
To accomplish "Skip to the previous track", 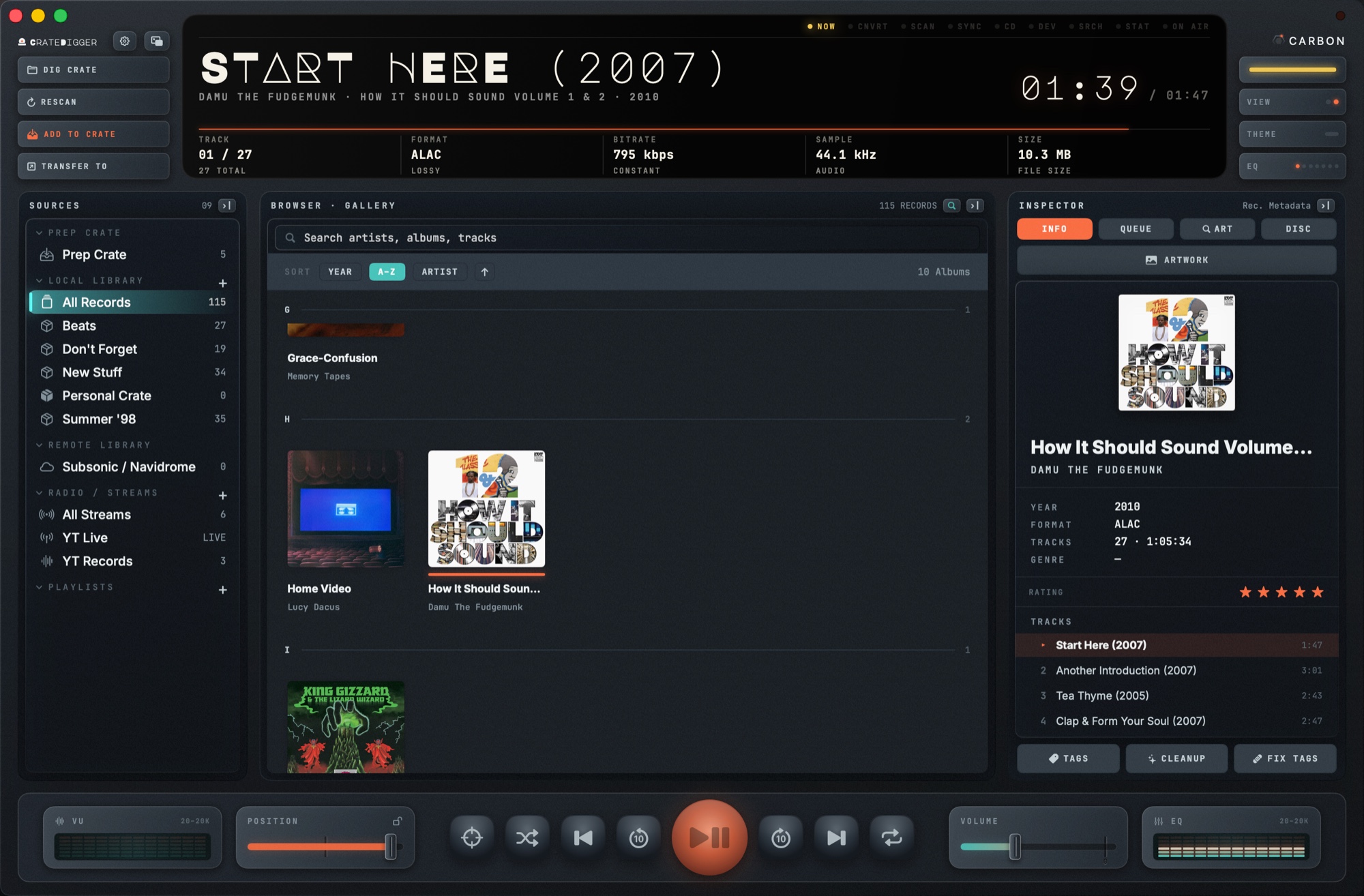I will (583, 837).
